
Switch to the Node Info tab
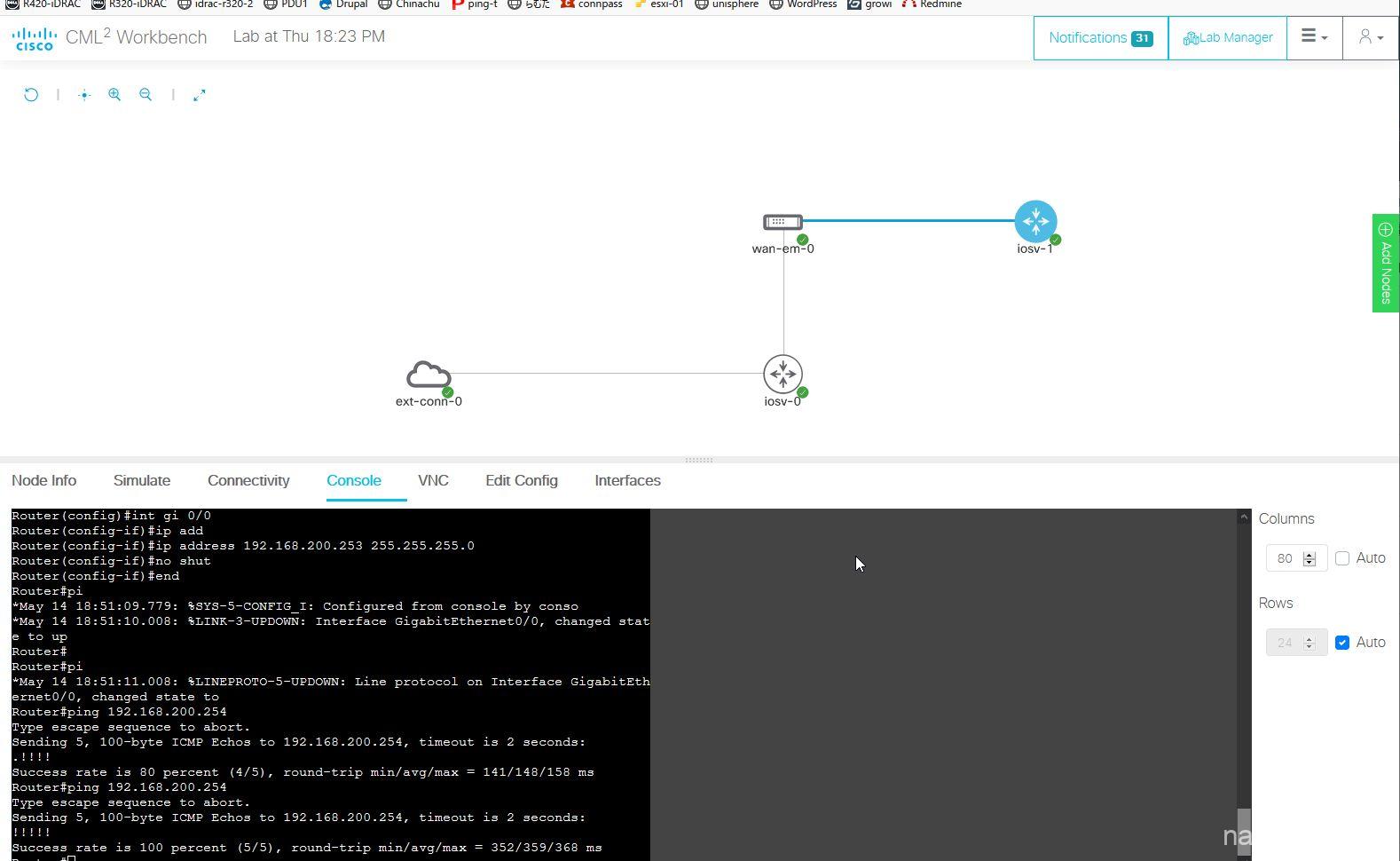43,480
